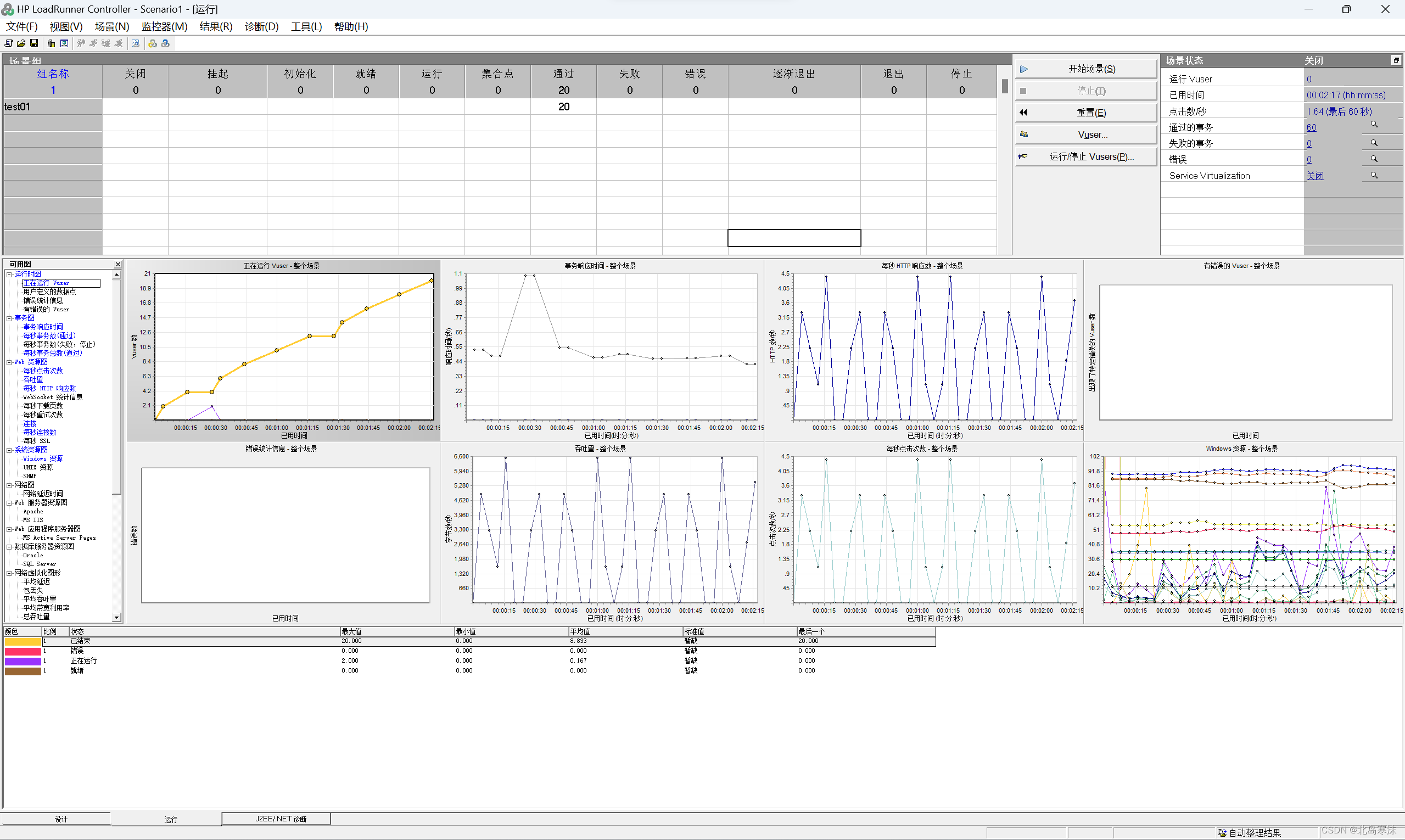Select 每秒点击次数 in available graphs tree
The image size is (1405, 840).
click(43, 371)
